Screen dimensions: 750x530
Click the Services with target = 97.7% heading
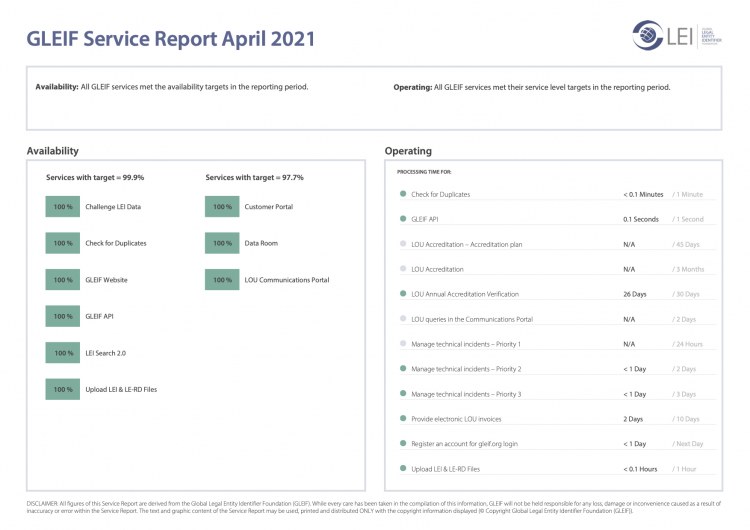click(254, 177)
